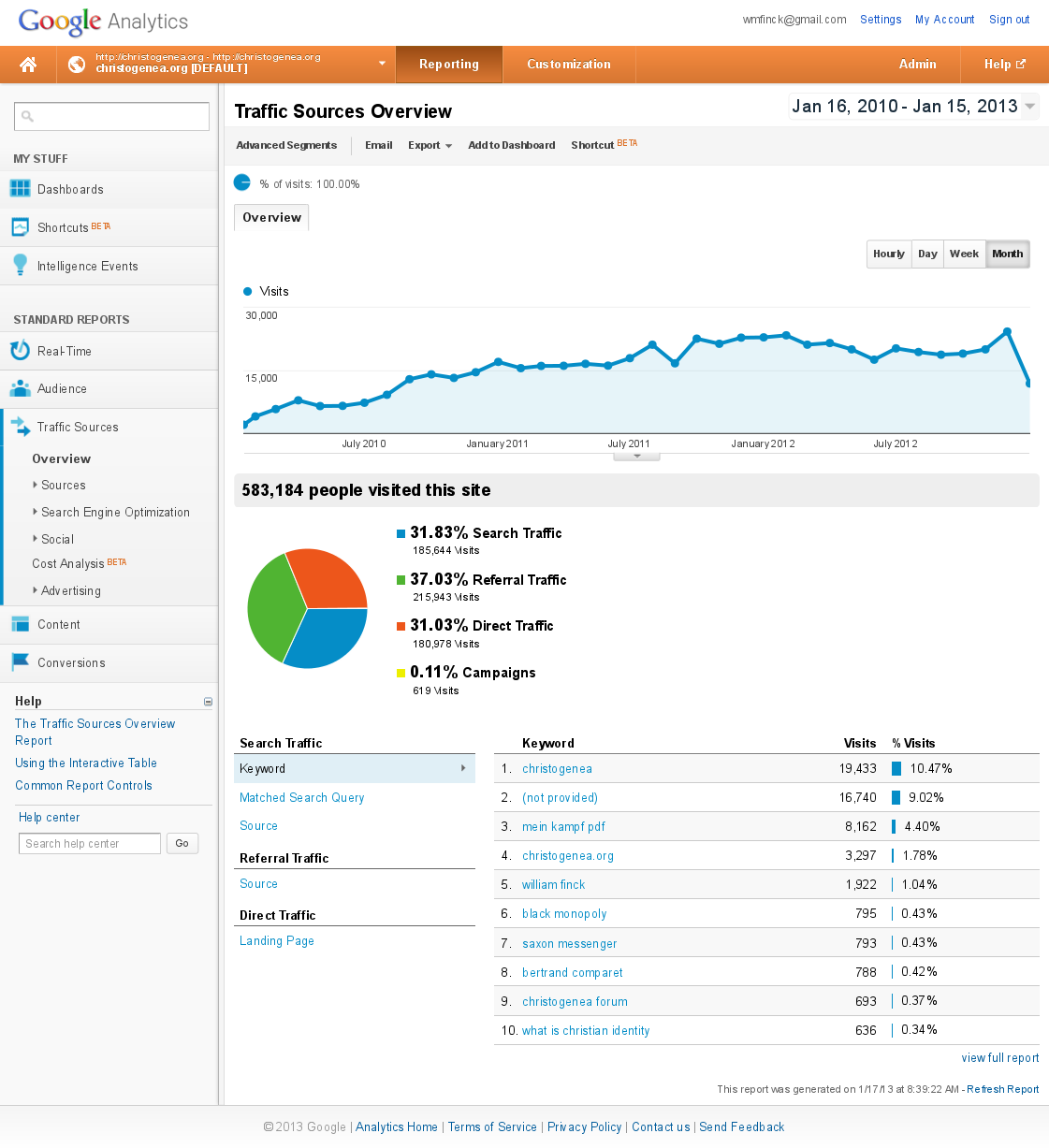This screenshot has width=1049, height=1148.
Task: Click the yellow Campaigns legend swatch
Action: pos(401,673)
